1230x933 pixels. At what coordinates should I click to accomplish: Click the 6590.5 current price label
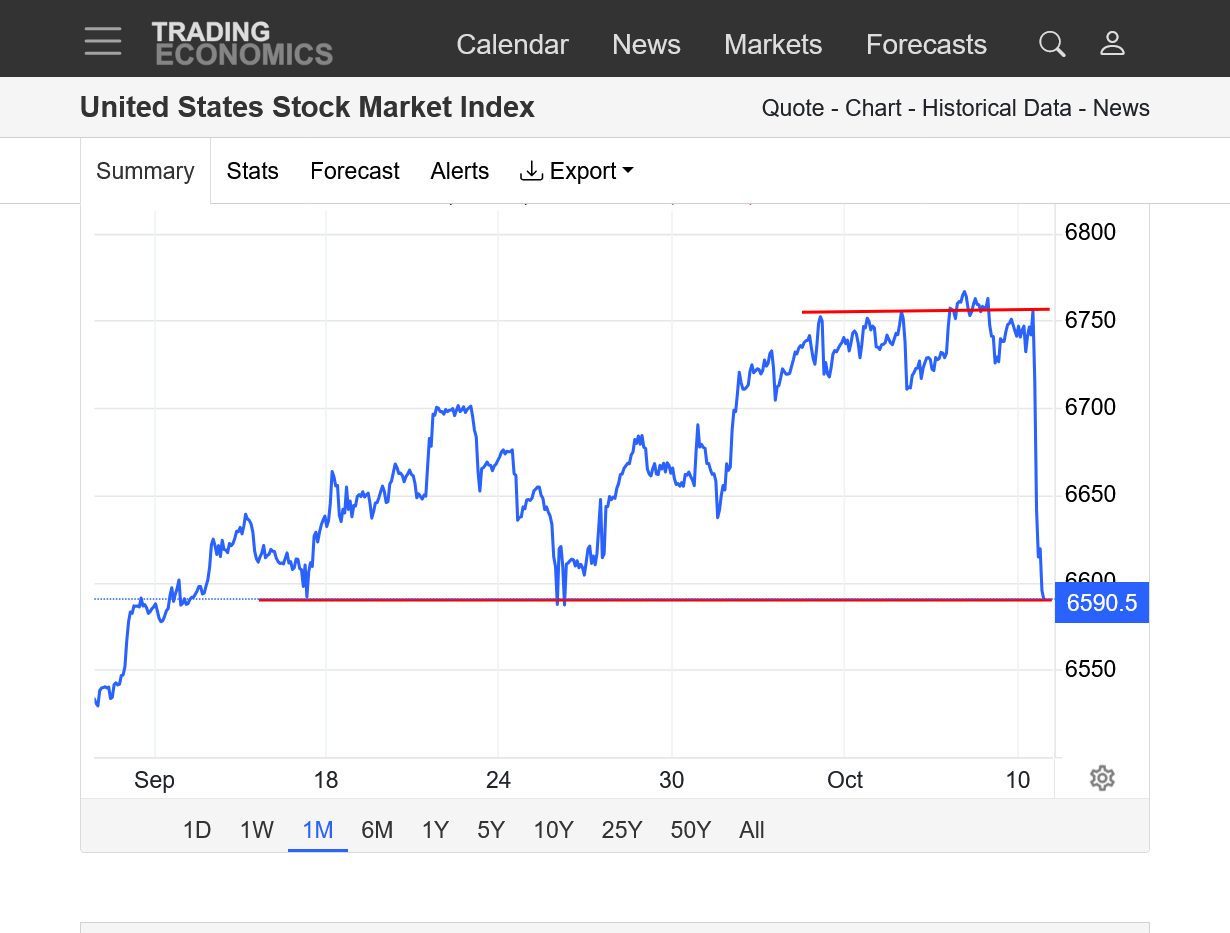pyautogui.click(x=1102, y=603)
